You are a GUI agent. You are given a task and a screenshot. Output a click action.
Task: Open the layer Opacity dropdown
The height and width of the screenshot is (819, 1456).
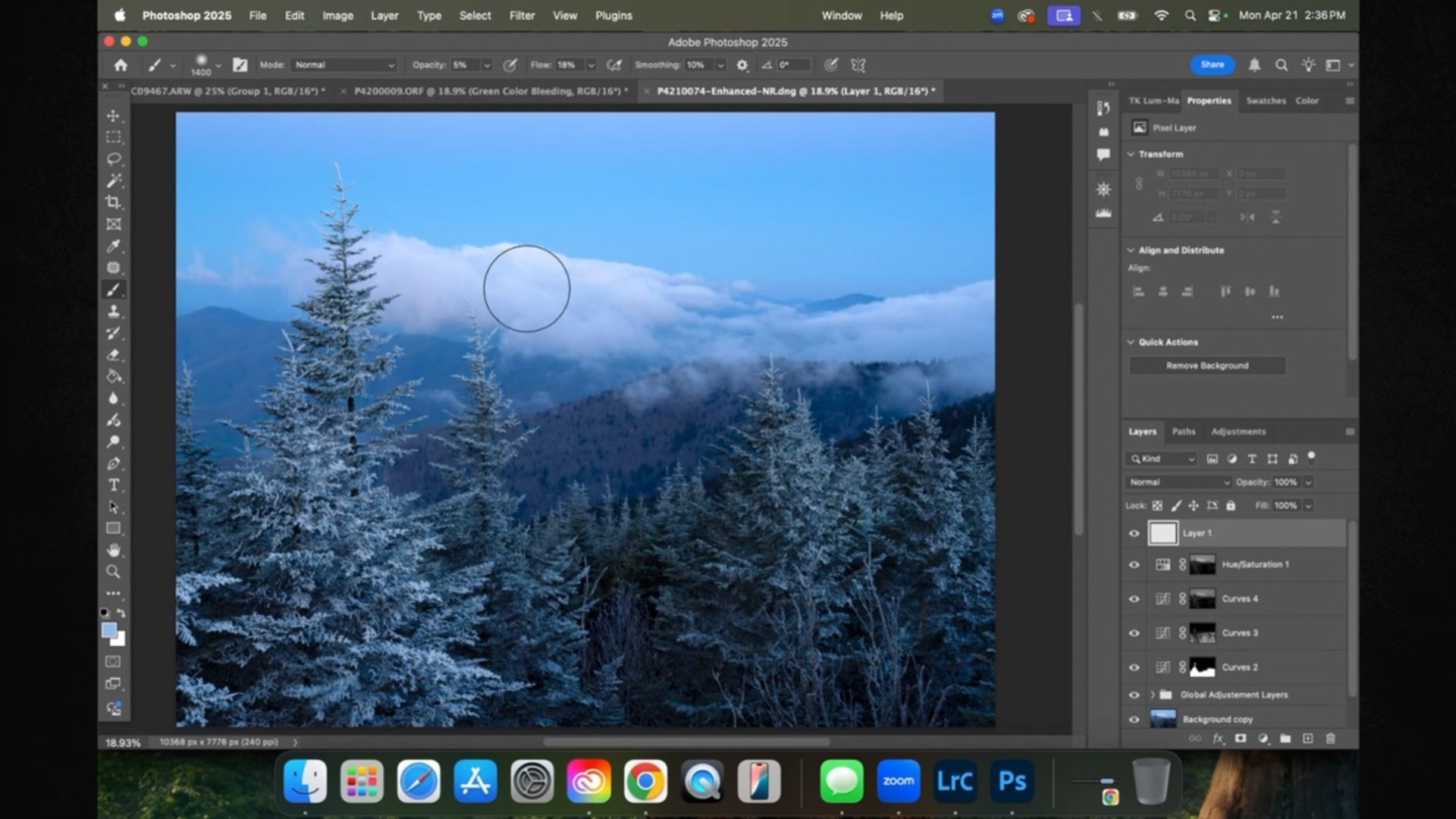[1310, 482]
